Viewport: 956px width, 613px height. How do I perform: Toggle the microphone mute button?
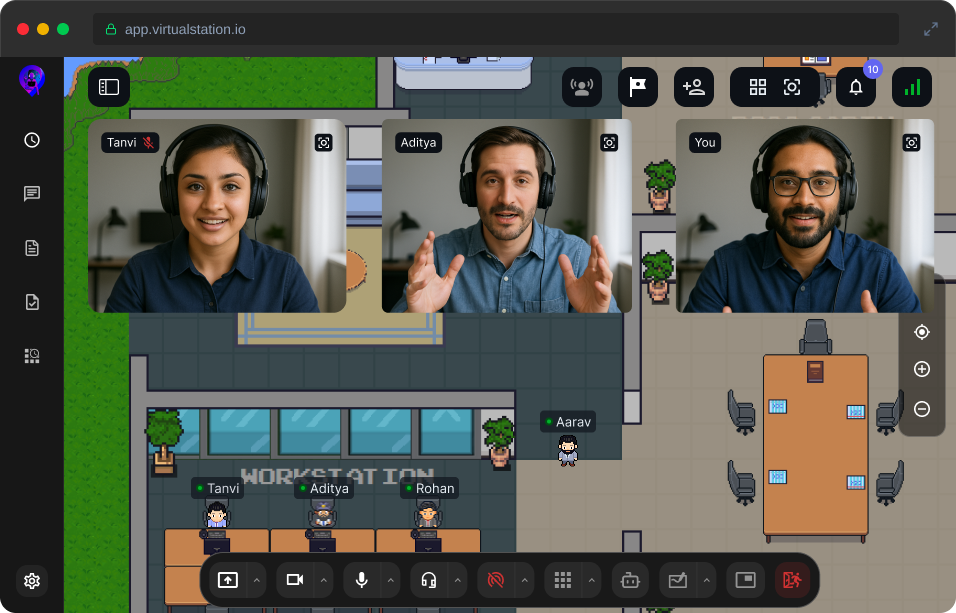[361, 580]
